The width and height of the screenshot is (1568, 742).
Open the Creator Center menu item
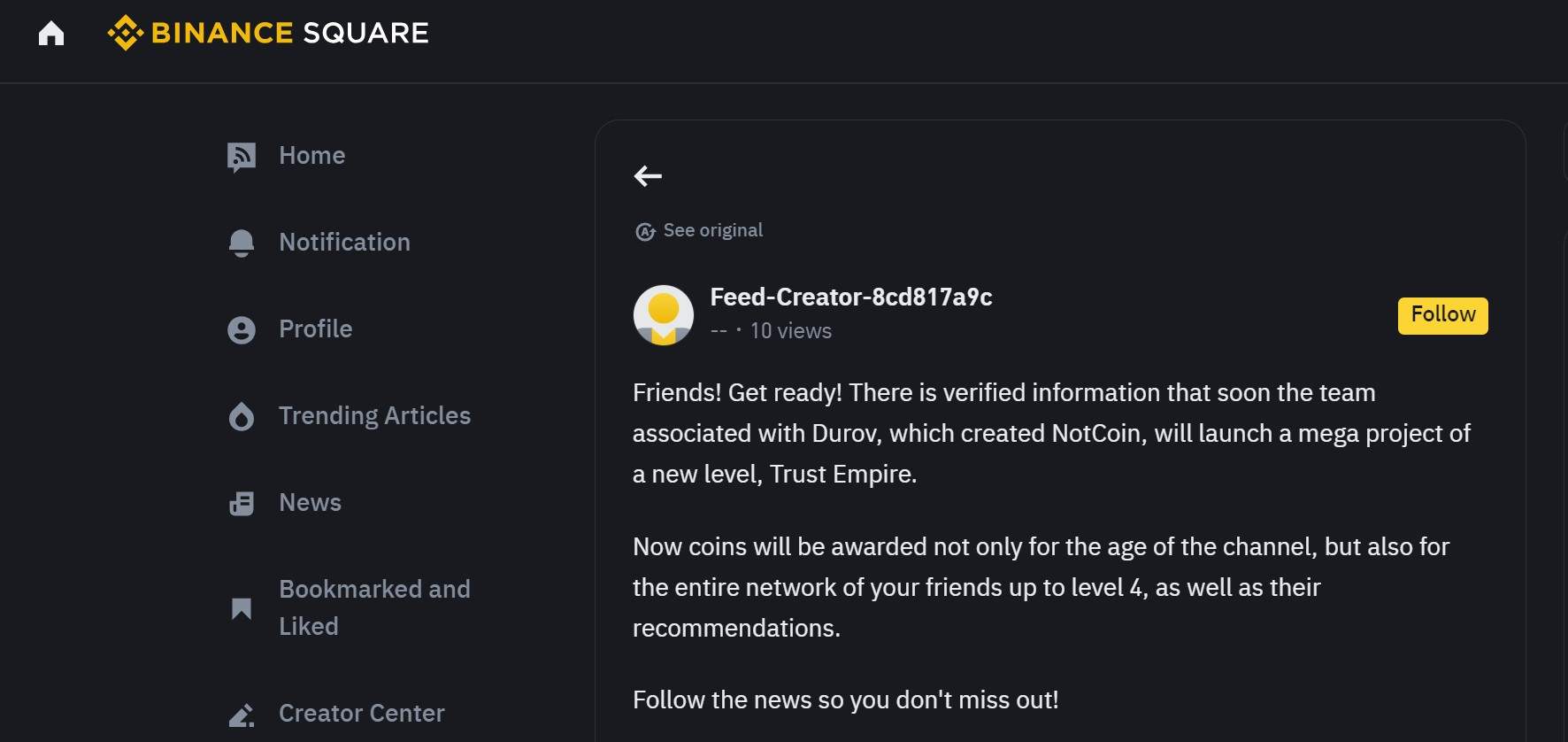(x=361, y=713)
